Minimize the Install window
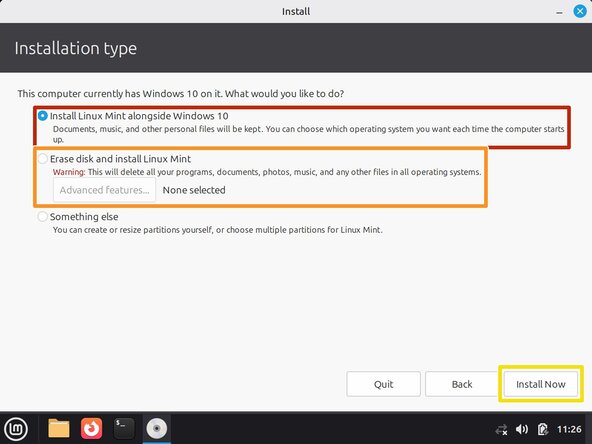The image size is (592, 444). click(559, 12)
